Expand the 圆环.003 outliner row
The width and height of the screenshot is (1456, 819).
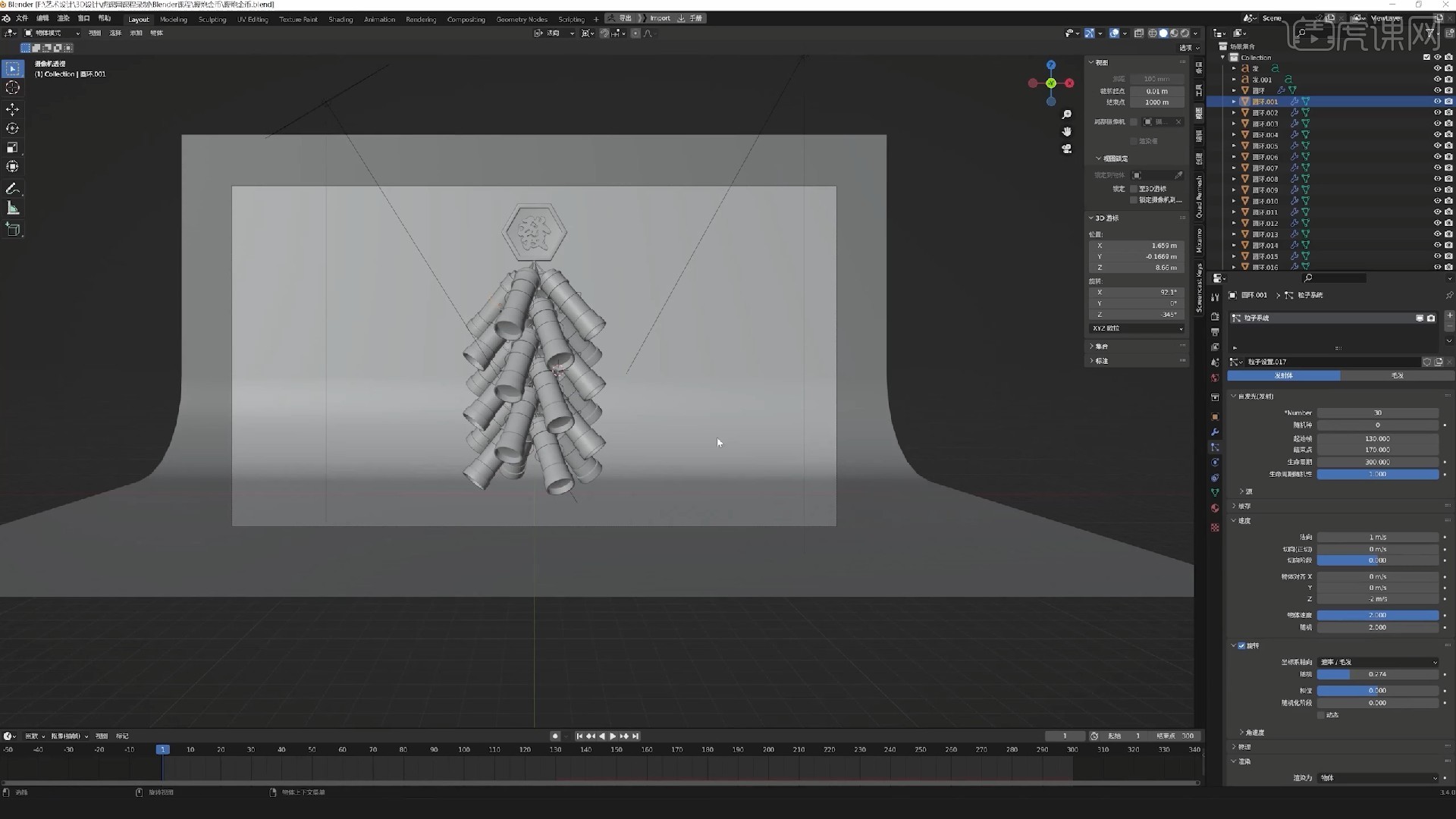pos(1234,124)
